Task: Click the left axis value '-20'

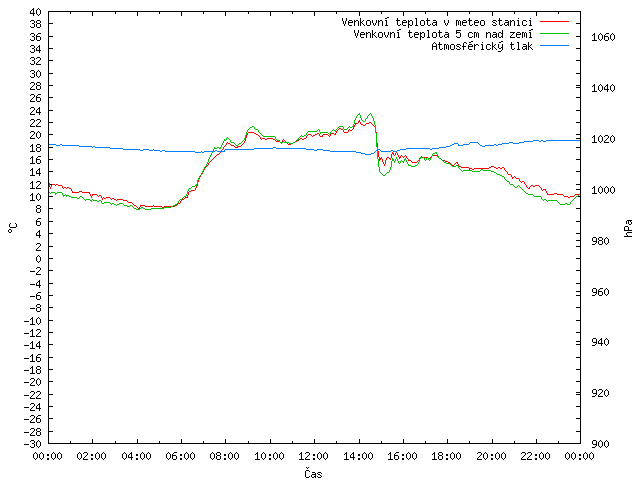Action: click(33, 382)
